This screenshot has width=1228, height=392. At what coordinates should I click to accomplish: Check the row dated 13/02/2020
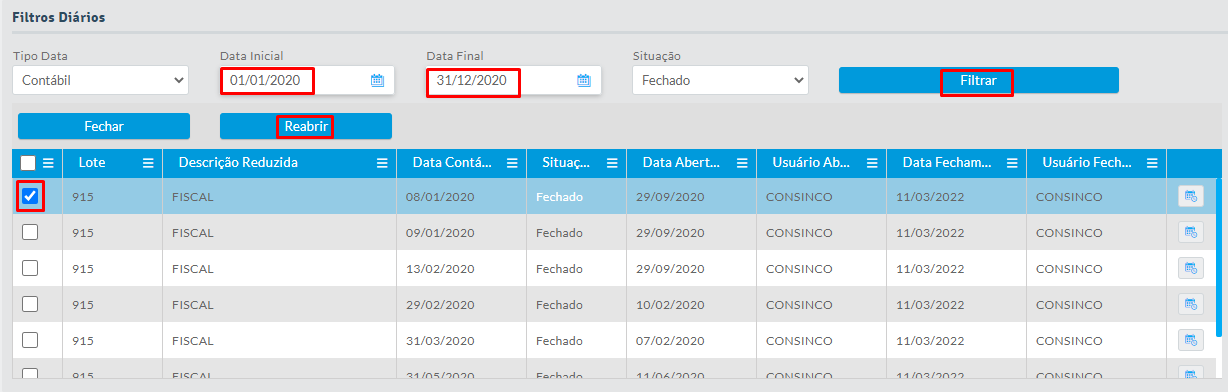(30, 268)
